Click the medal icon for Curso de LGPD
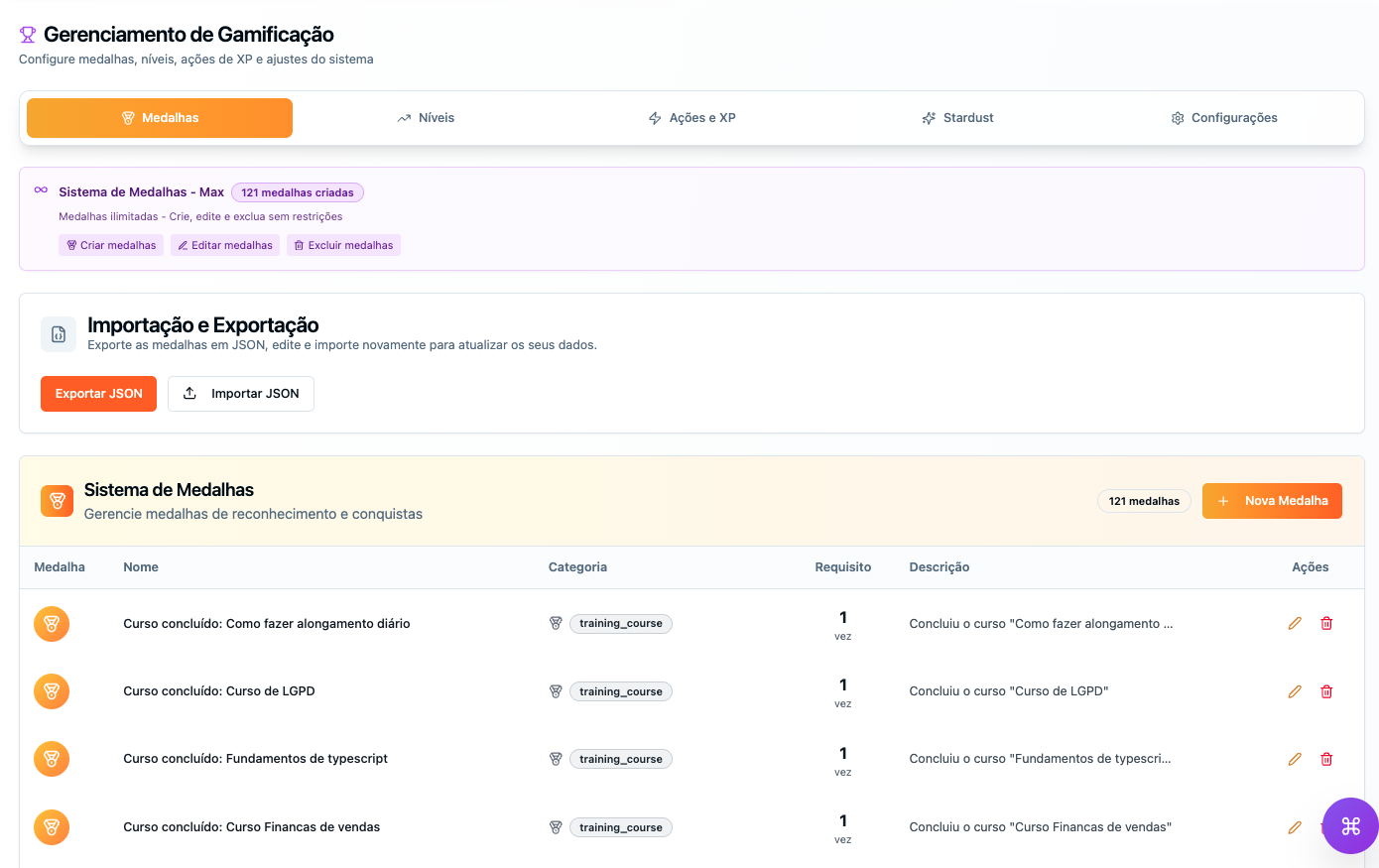This screenshot has width=1379, height=868. coord(52,691)
